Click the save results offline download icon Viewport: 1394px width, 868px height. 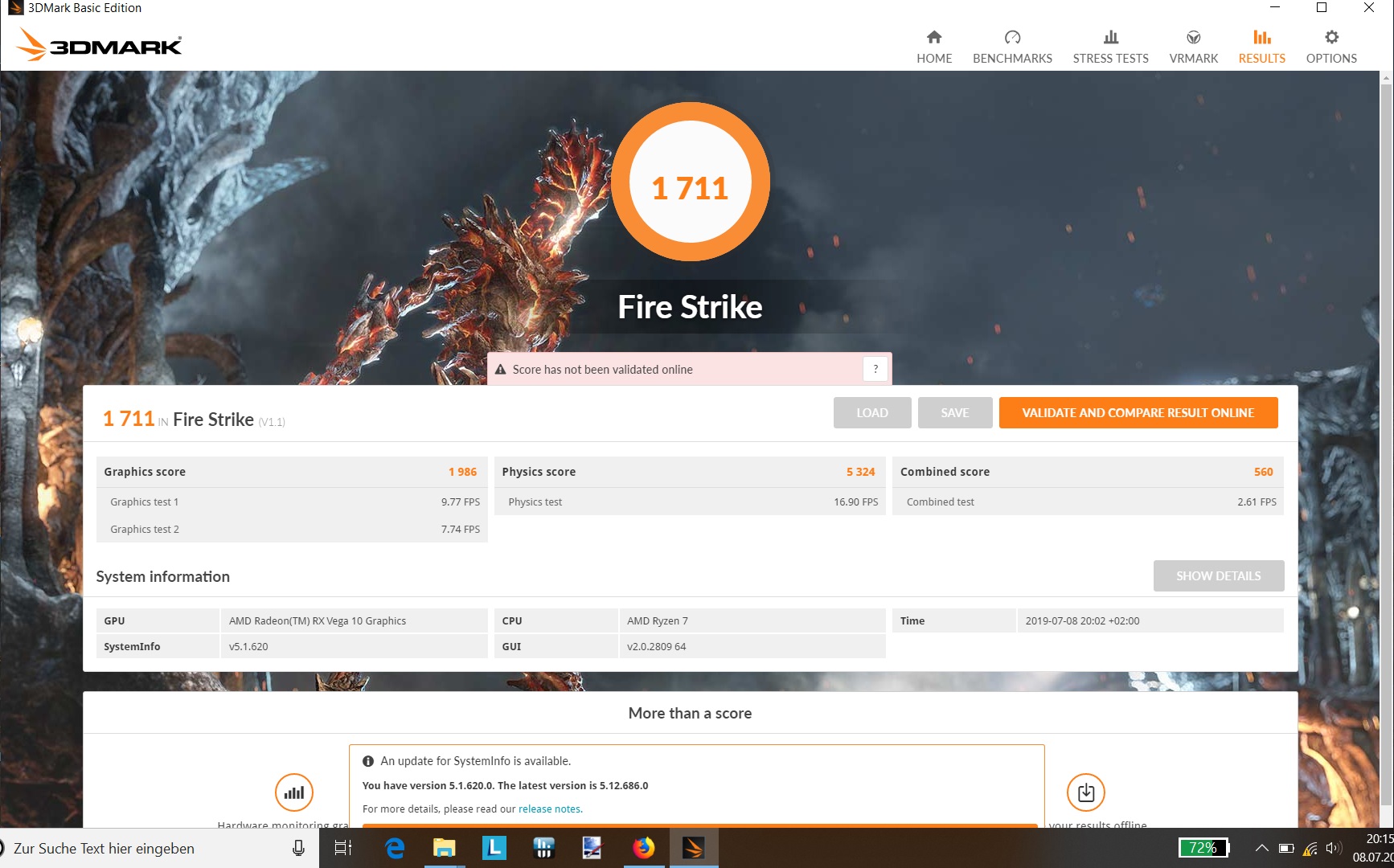[x=1086, y=792]
